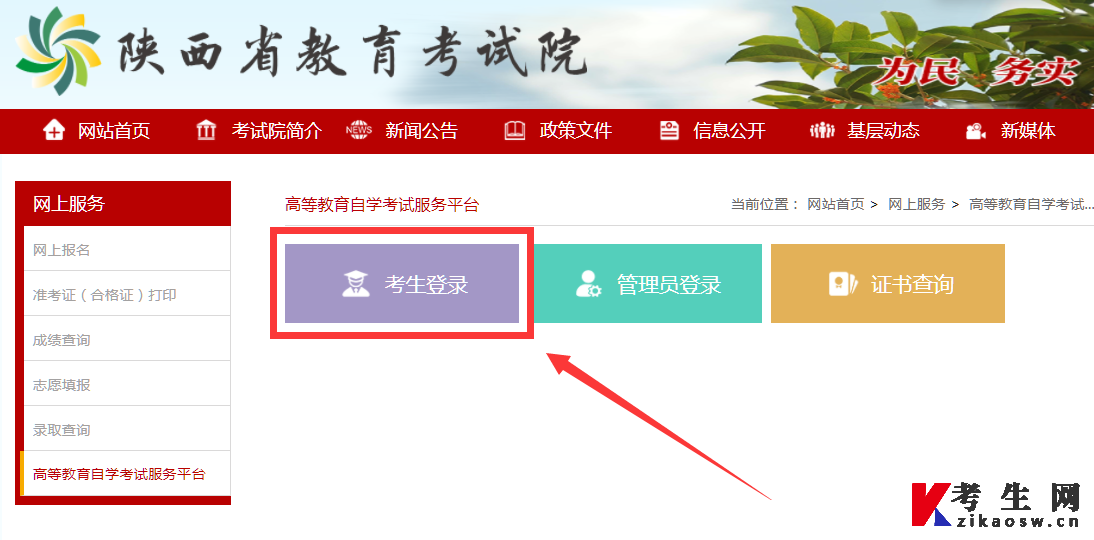Open 志愿填报 sidebar item
The height and width of the screenshot is (540, 1094).
(127, 384)
